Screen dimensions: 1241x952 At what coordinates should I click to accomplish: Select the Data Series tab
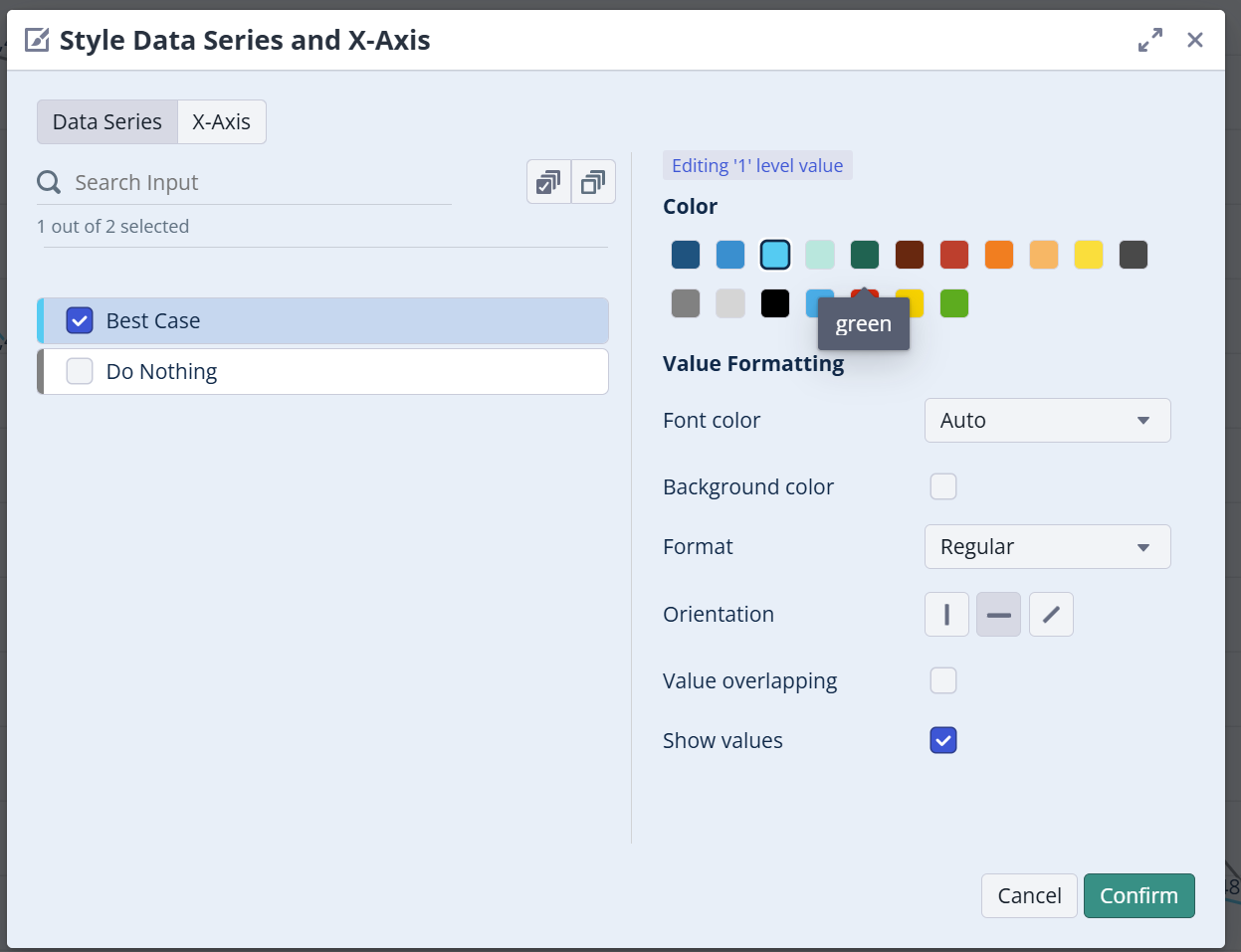107,122
